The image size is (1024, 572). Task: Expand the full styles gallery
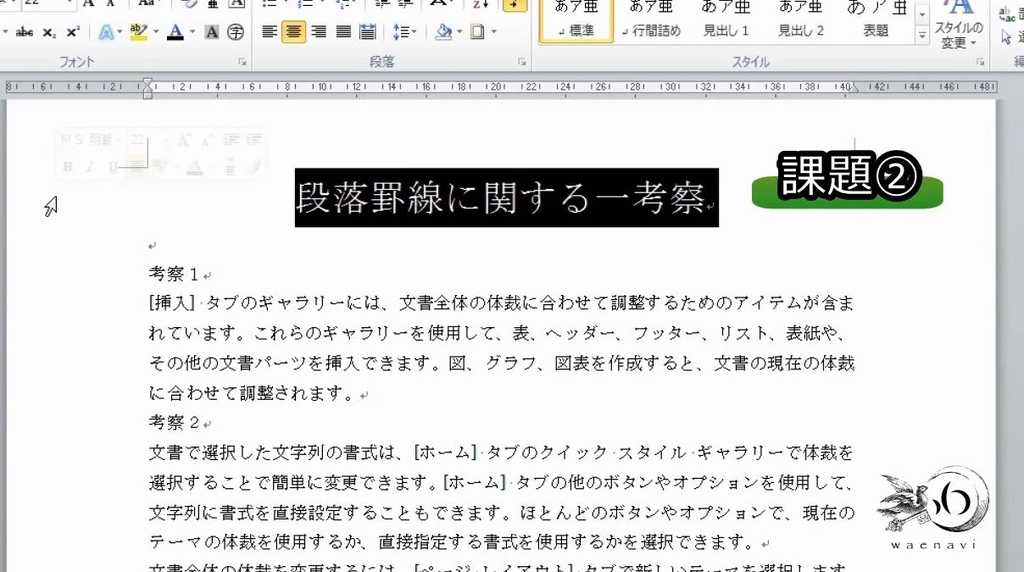(921, 36)
